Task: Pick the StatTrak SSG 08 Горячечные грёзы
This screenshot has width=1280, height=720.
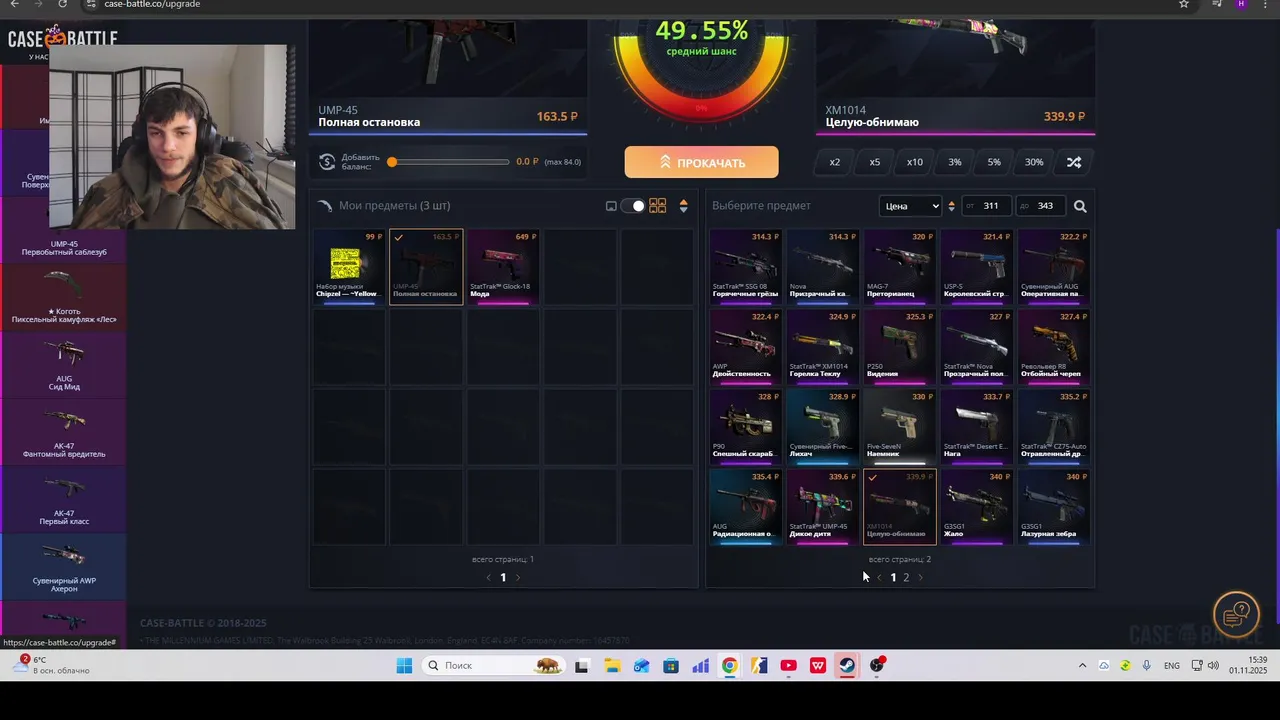Action: point(746,267)
